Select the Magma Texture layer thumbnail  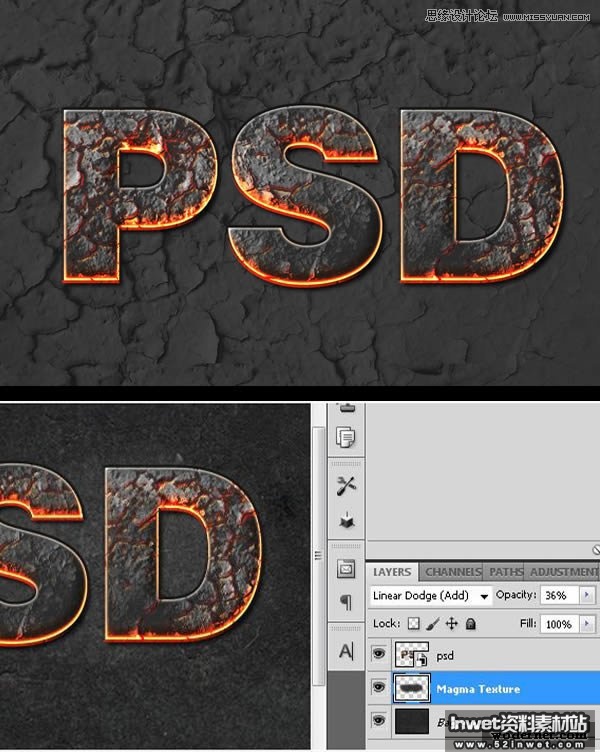click(412, 688)
